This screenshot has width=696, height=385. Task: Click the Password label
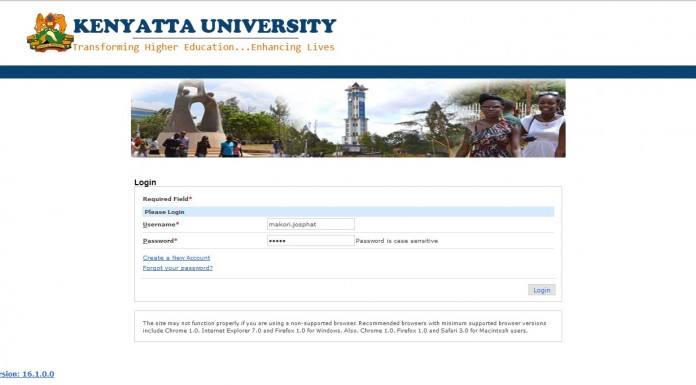(x=160, y=241)
